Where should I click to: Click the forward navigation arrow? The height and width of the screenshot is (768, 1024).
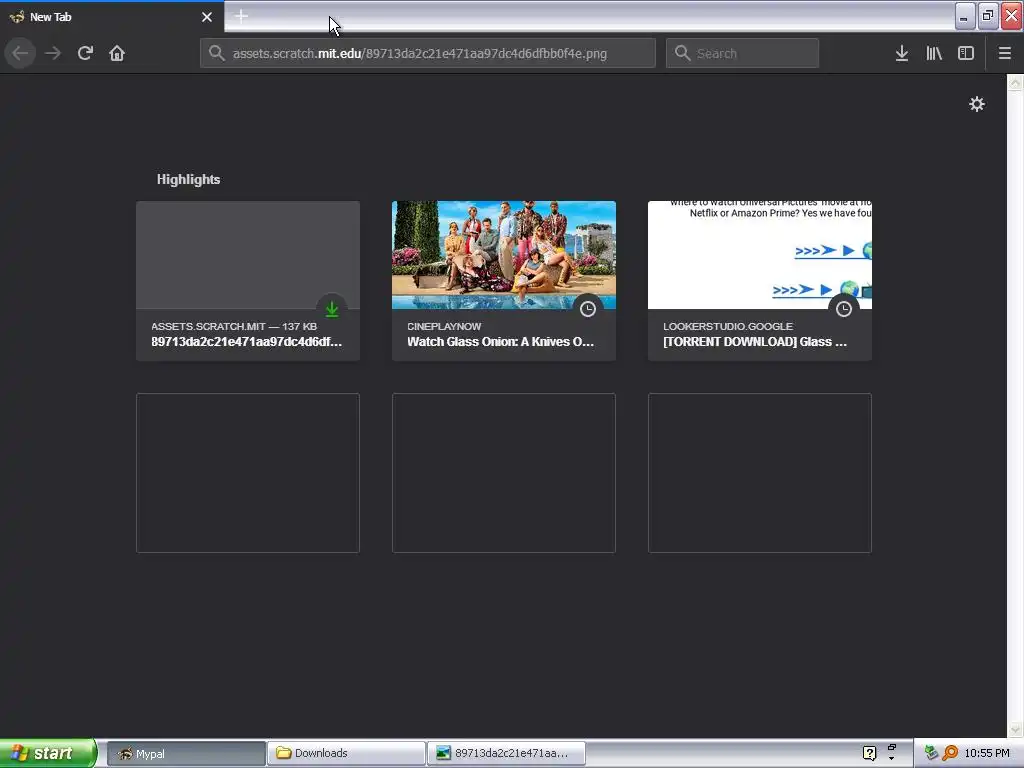[53, 53]
